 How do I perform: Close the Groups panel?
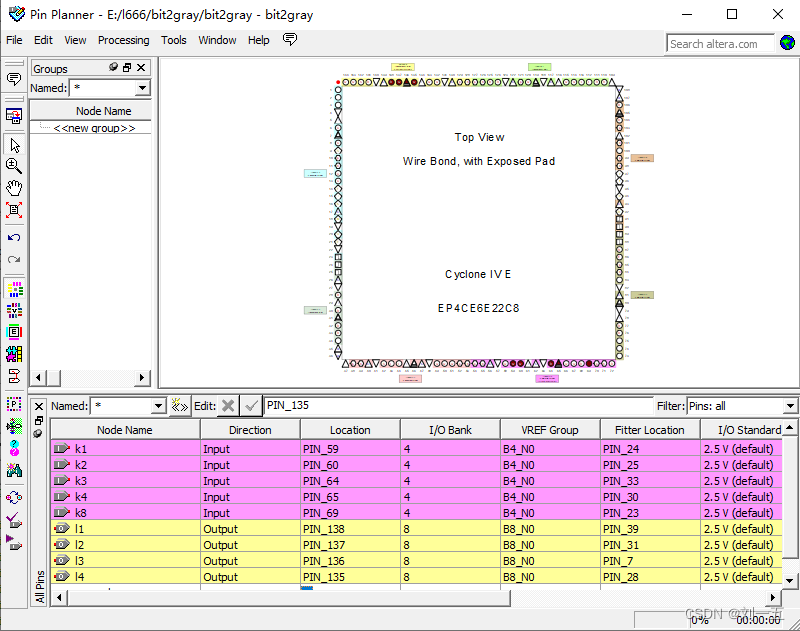tap(141, 67)
